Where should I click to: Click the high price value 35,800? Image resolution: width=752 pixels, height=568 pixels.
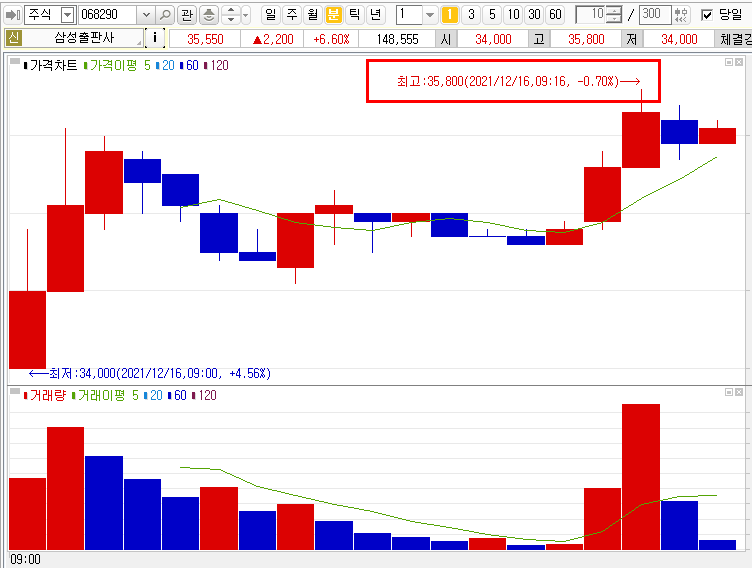pos(586,39)
